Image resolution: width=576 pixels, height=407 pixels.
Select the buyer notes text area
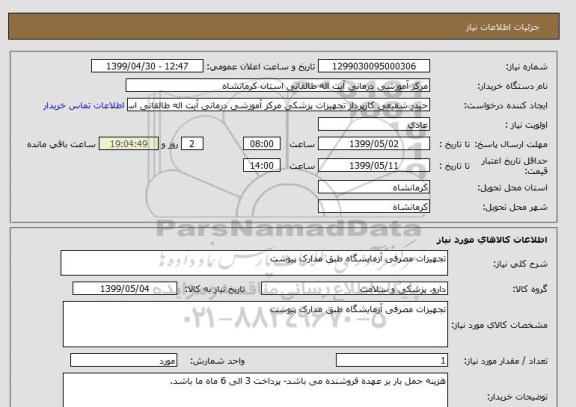[255, 390]
